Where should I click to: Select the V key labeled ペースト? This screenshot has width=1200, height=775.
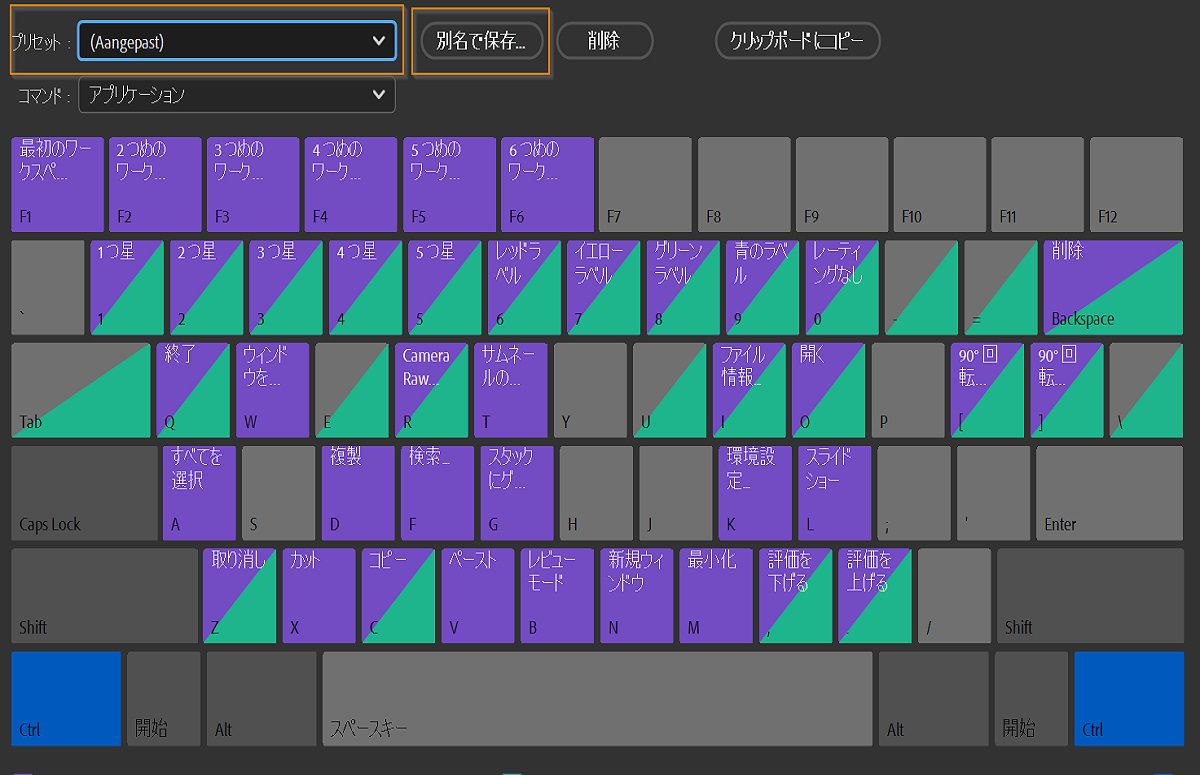[478, 596]
